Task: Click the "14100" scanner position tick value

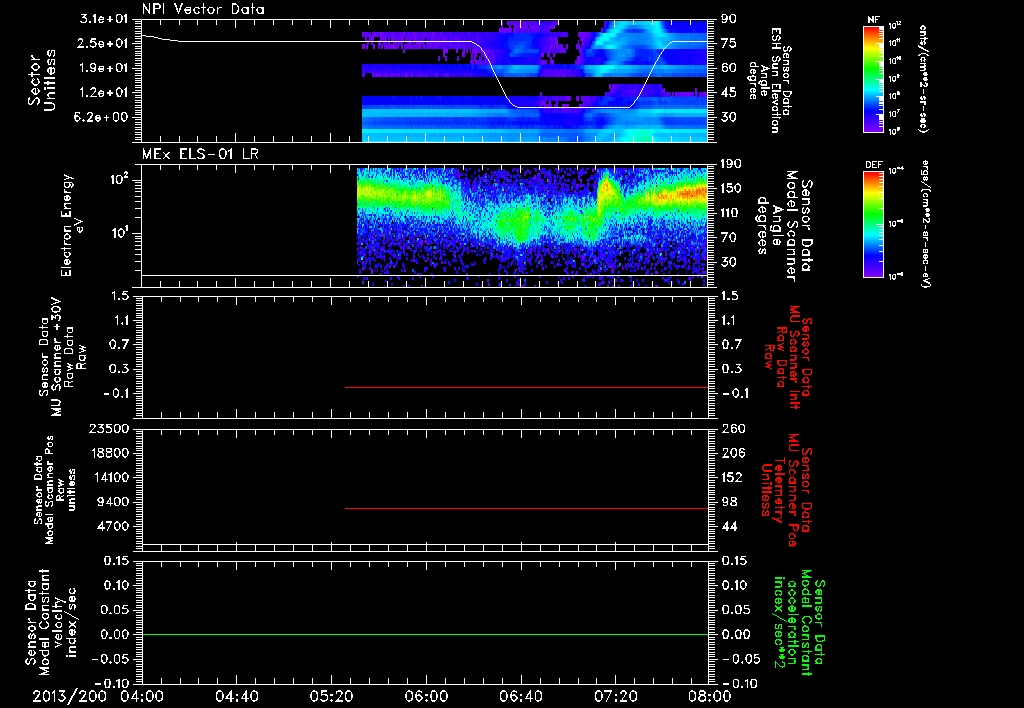Action: pyautogui.click(x=109, y=477)
